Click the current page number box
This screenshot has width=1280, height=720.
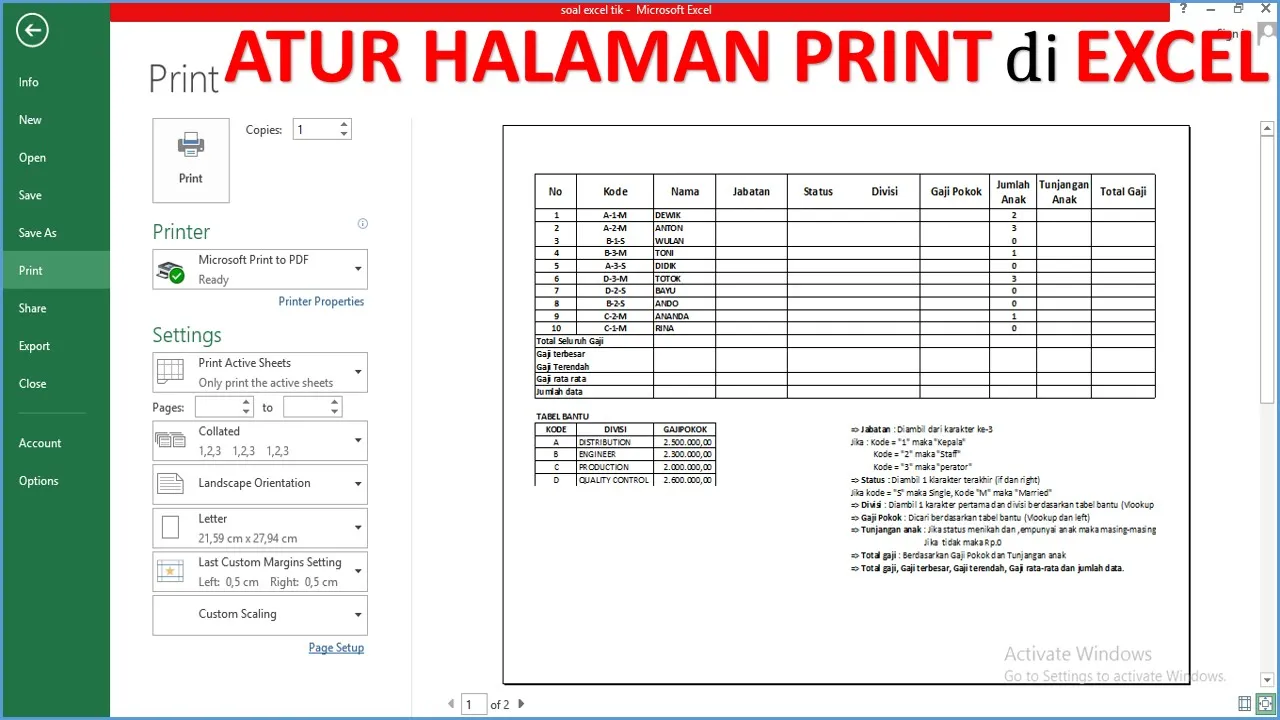point(475,704)
